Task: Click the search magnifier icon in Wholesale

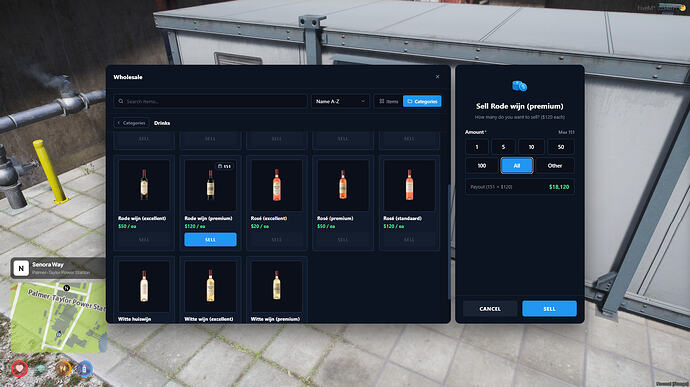Action: pyautogui.click(x=121, y=101)
